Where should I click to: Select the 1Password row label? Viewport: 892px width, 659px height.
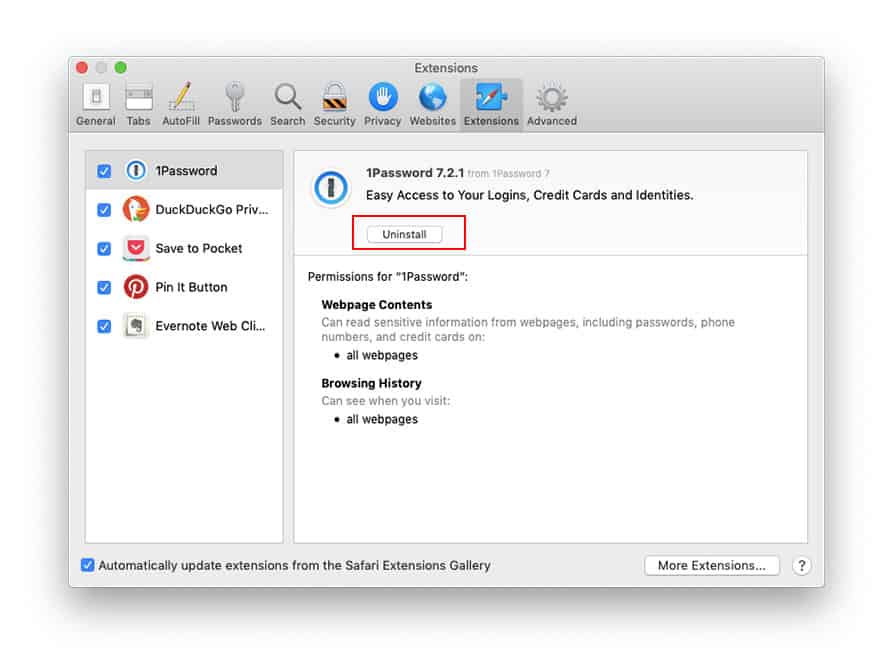pyautogui.click(x=186, y=171)
